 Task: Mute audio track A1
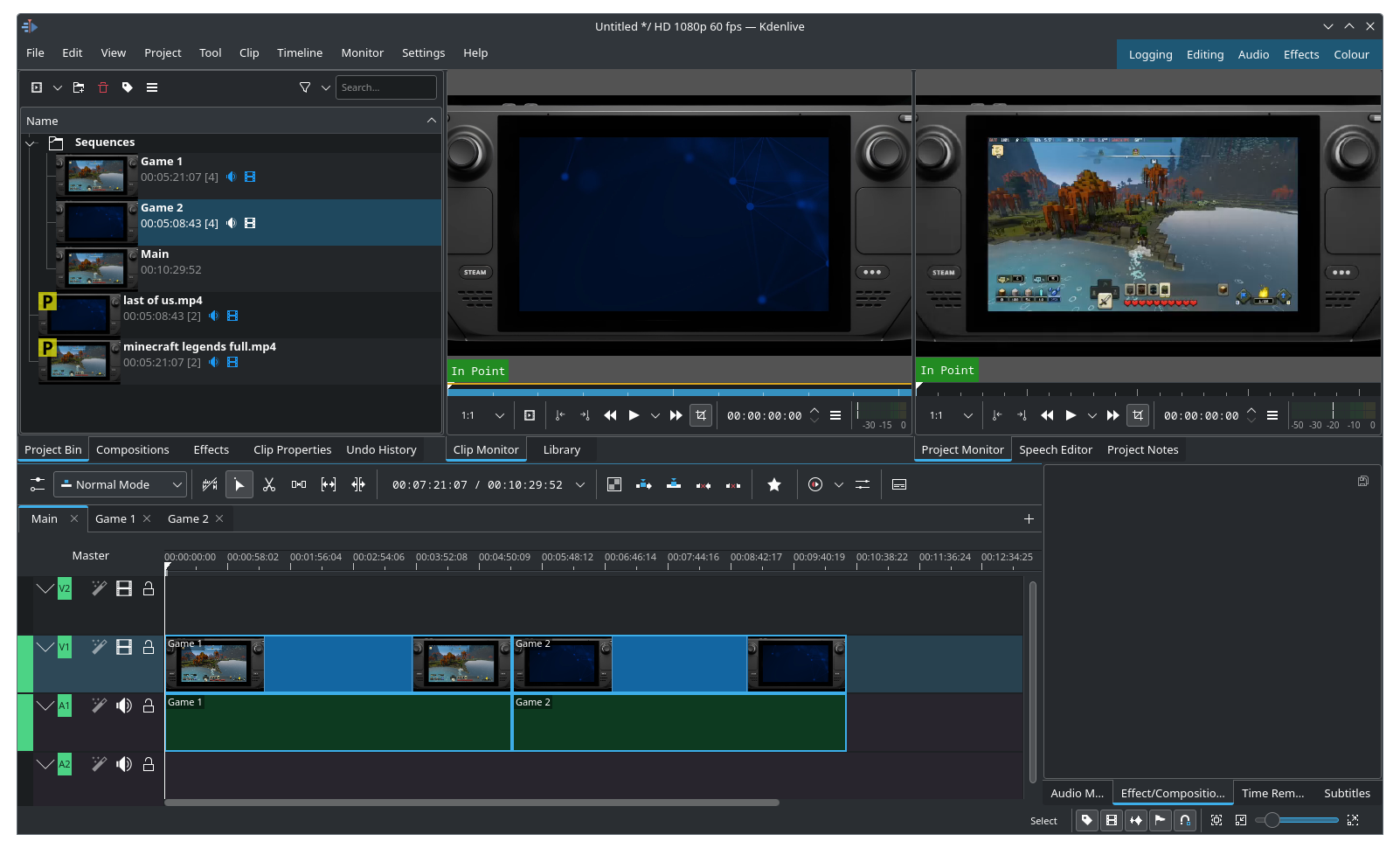click(124, 706)
